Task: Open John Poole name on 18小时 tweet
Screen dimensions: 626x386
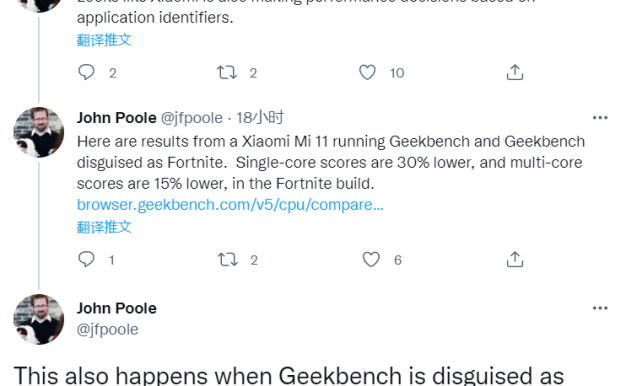Action: 117,118
